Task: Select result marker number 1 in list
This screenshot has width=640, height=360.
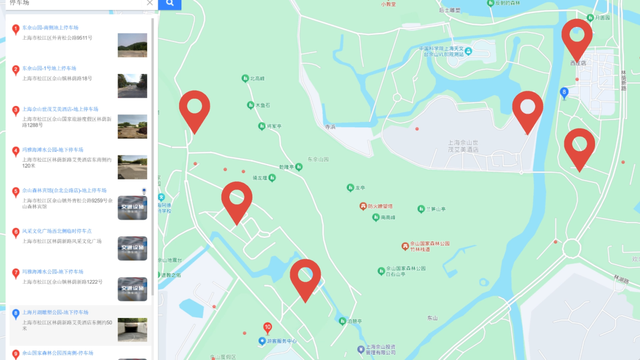Action: click(x=16, y=29)
